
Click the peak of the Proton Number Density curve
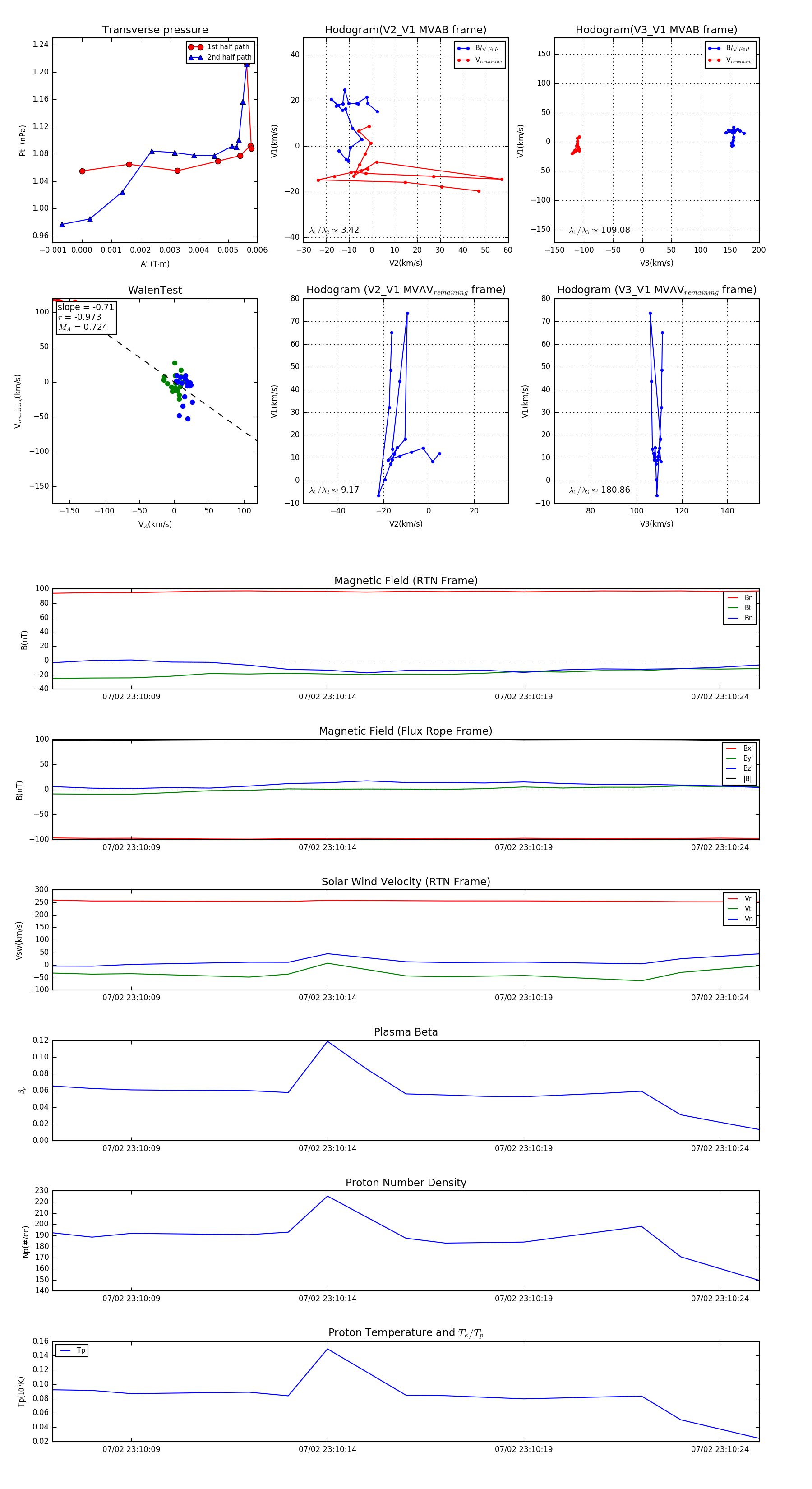coord(328,1196)
